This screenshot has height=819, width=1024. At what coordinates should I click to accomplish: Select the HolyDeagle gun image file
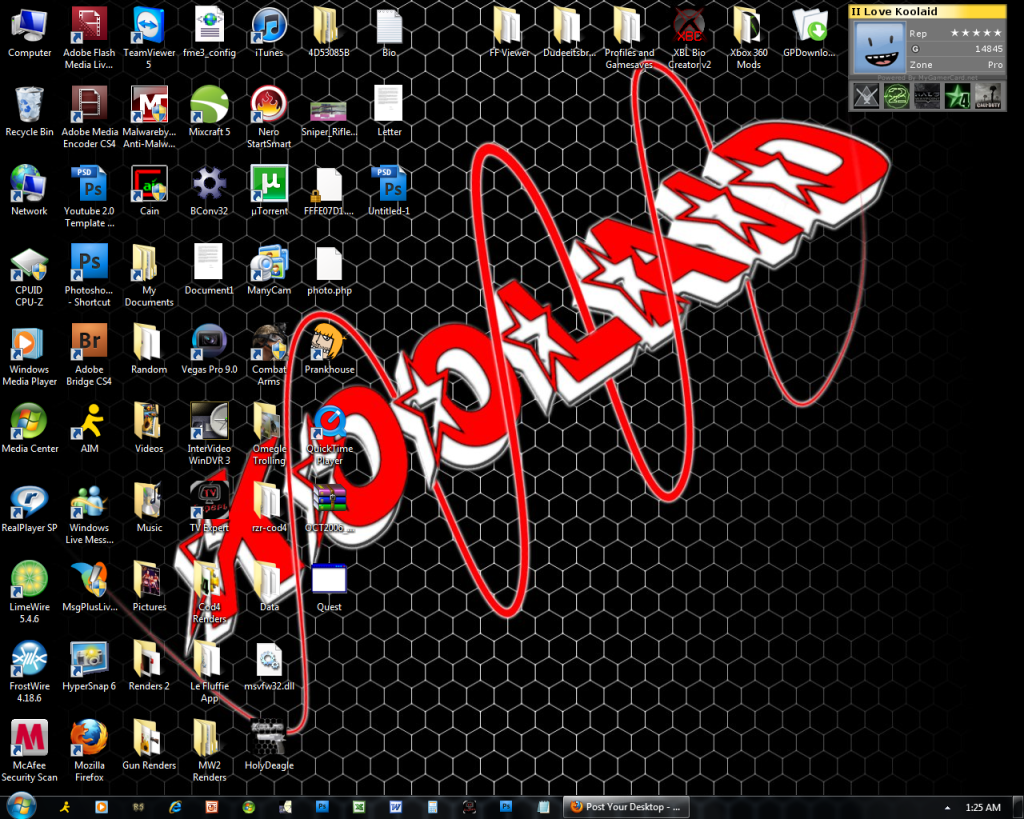[x=268, y=738]
